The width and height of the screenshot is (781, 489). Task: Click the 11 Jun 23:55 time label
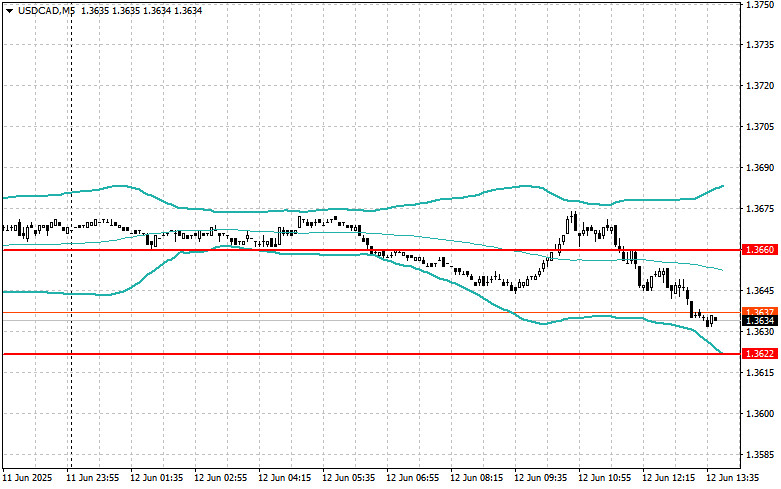93,478
